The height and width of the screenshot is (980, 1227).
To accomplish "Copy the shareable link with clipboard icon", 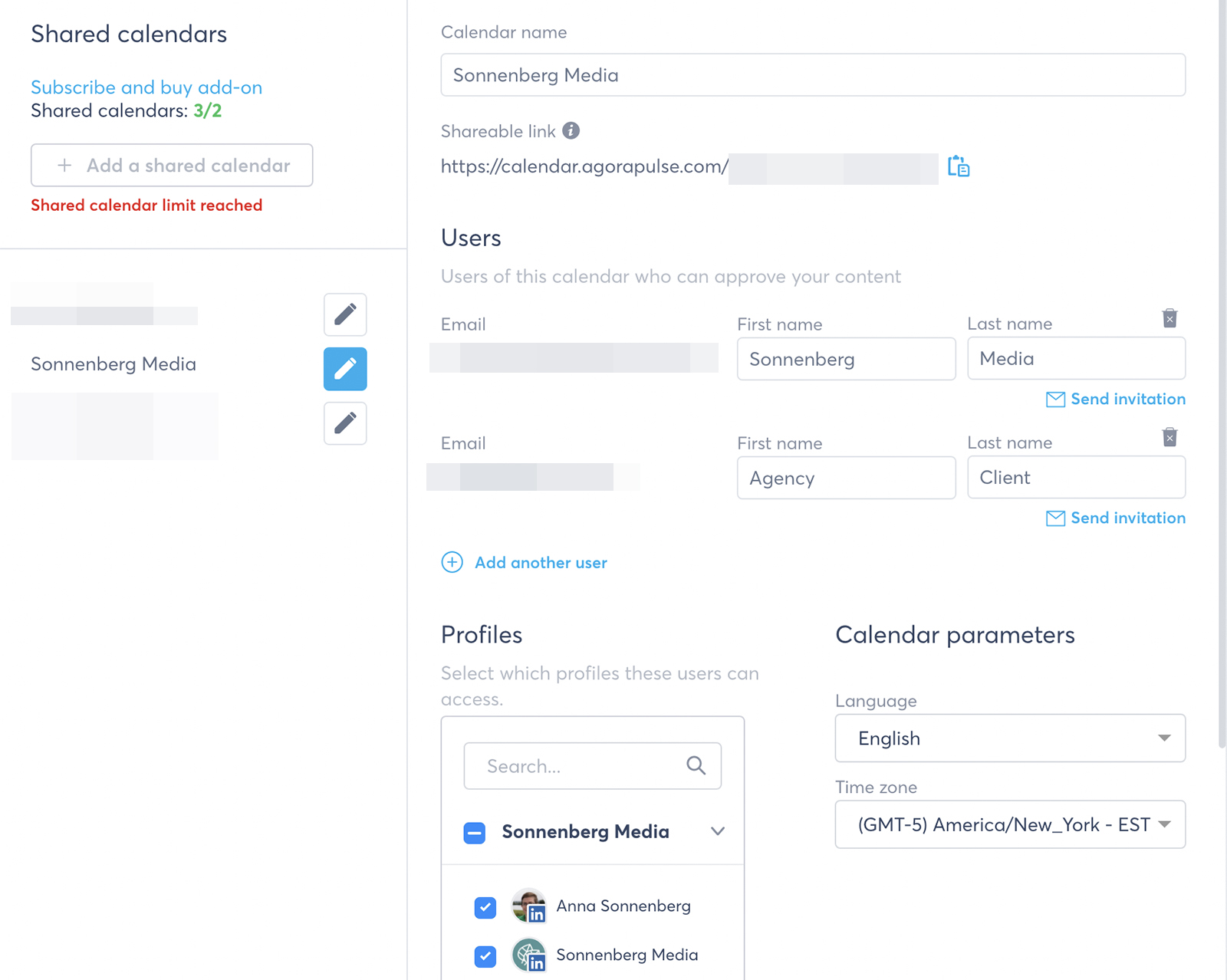I will pyautogui.click(x=959, y=166).
